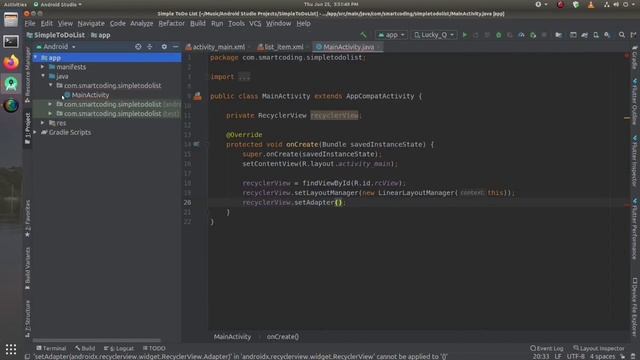Open the File menu
The height and width of the screenshot is (360, 640).
[30, 24]
